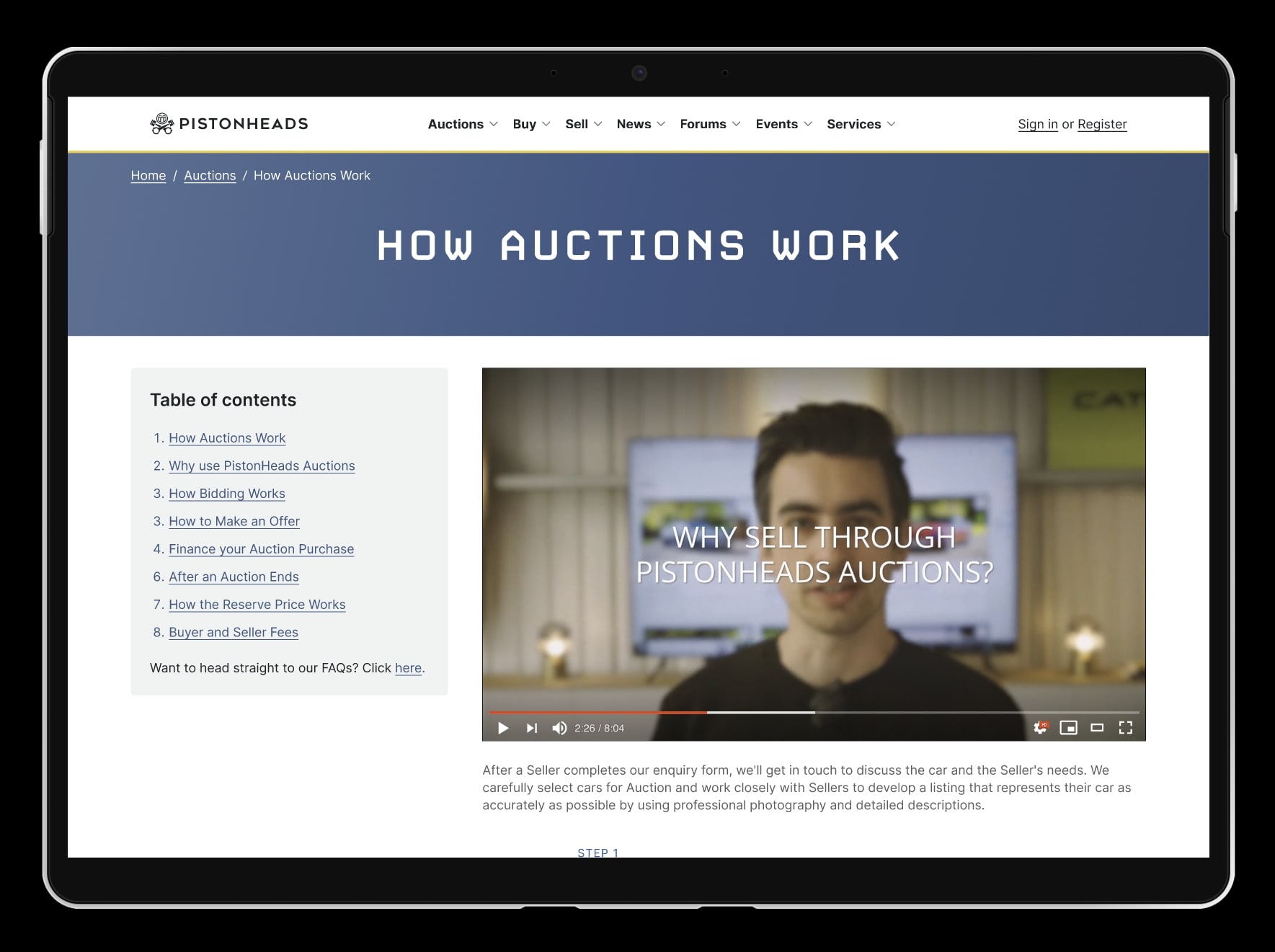Screen dimensions: 1275x952
Task: Click the FAQs 'here' link
Action: 408,668
